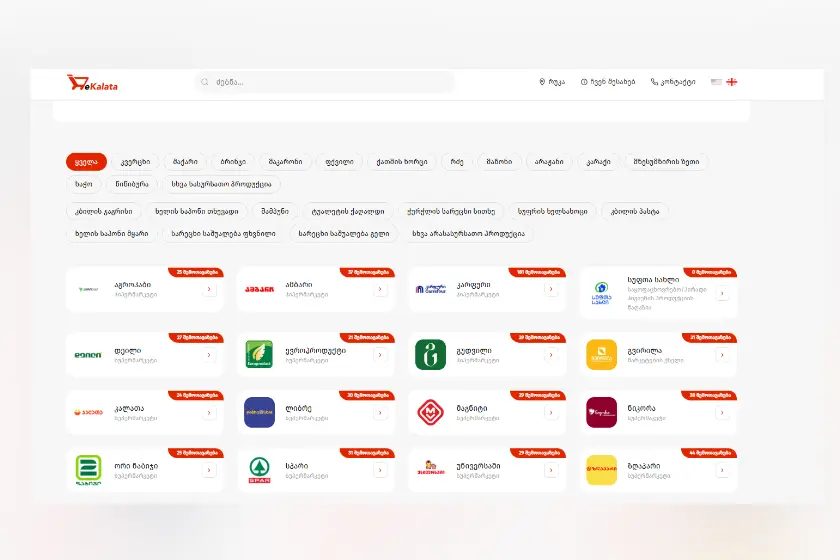Open სპარი with its arrow button

coord(380,470)
